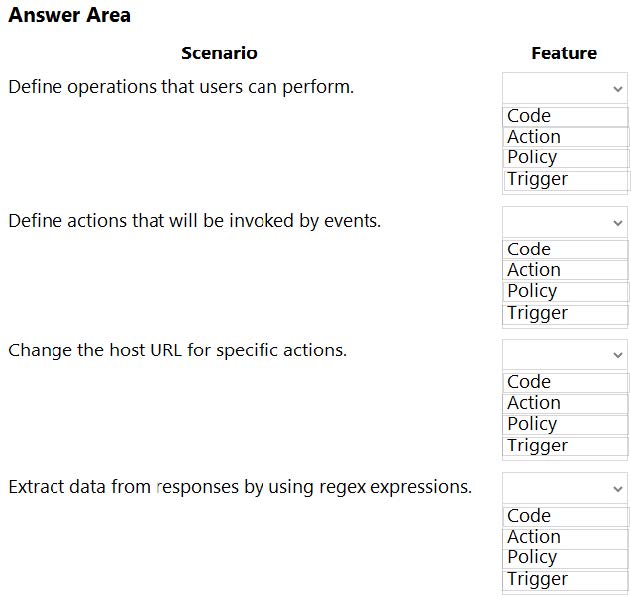Expand the dropdown for 'Extract data from responses' scenario
This screenshot has height=598, width=631.
tap(565, 488)
